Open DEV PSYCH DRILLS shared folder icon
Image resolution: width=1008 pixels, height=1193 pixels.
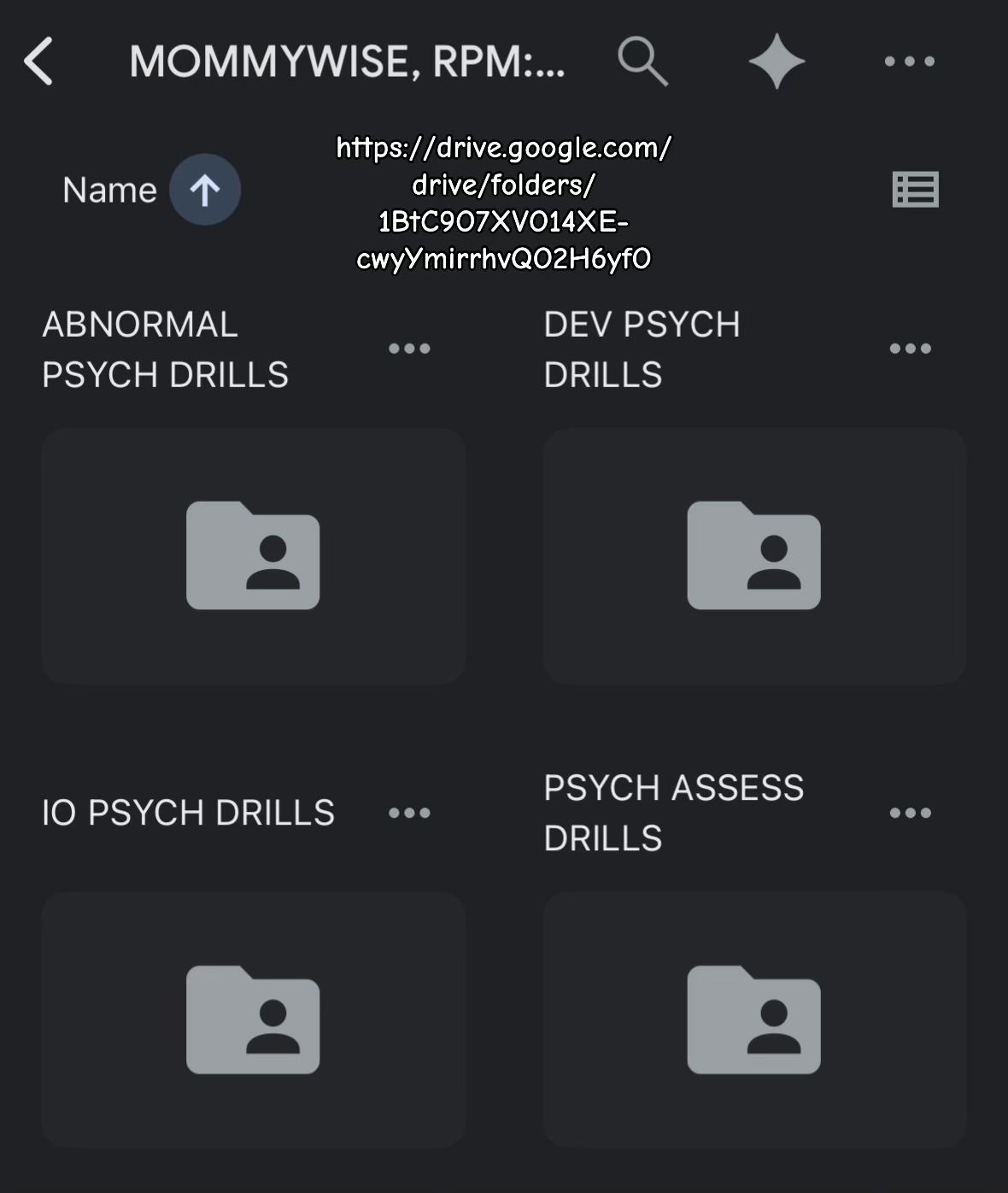[754, 555]
